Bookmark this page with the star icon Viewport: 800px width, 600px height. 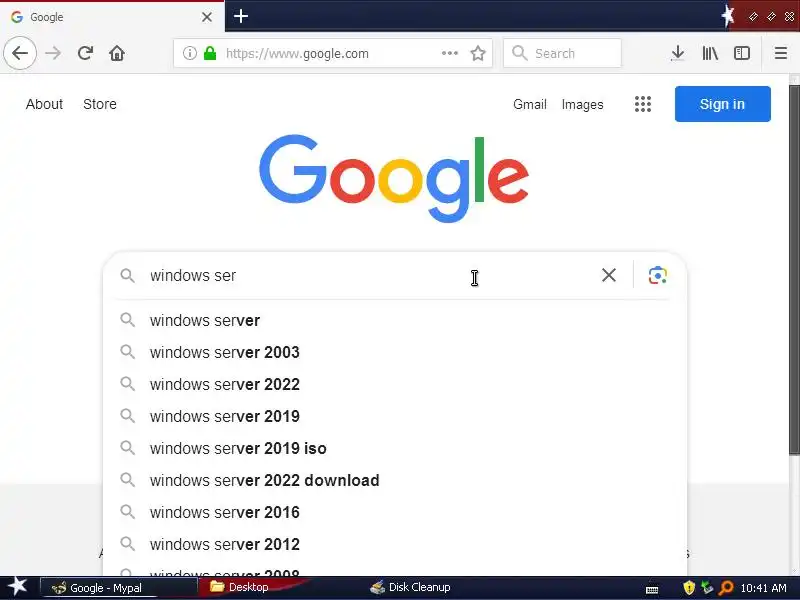coord(478,53)
